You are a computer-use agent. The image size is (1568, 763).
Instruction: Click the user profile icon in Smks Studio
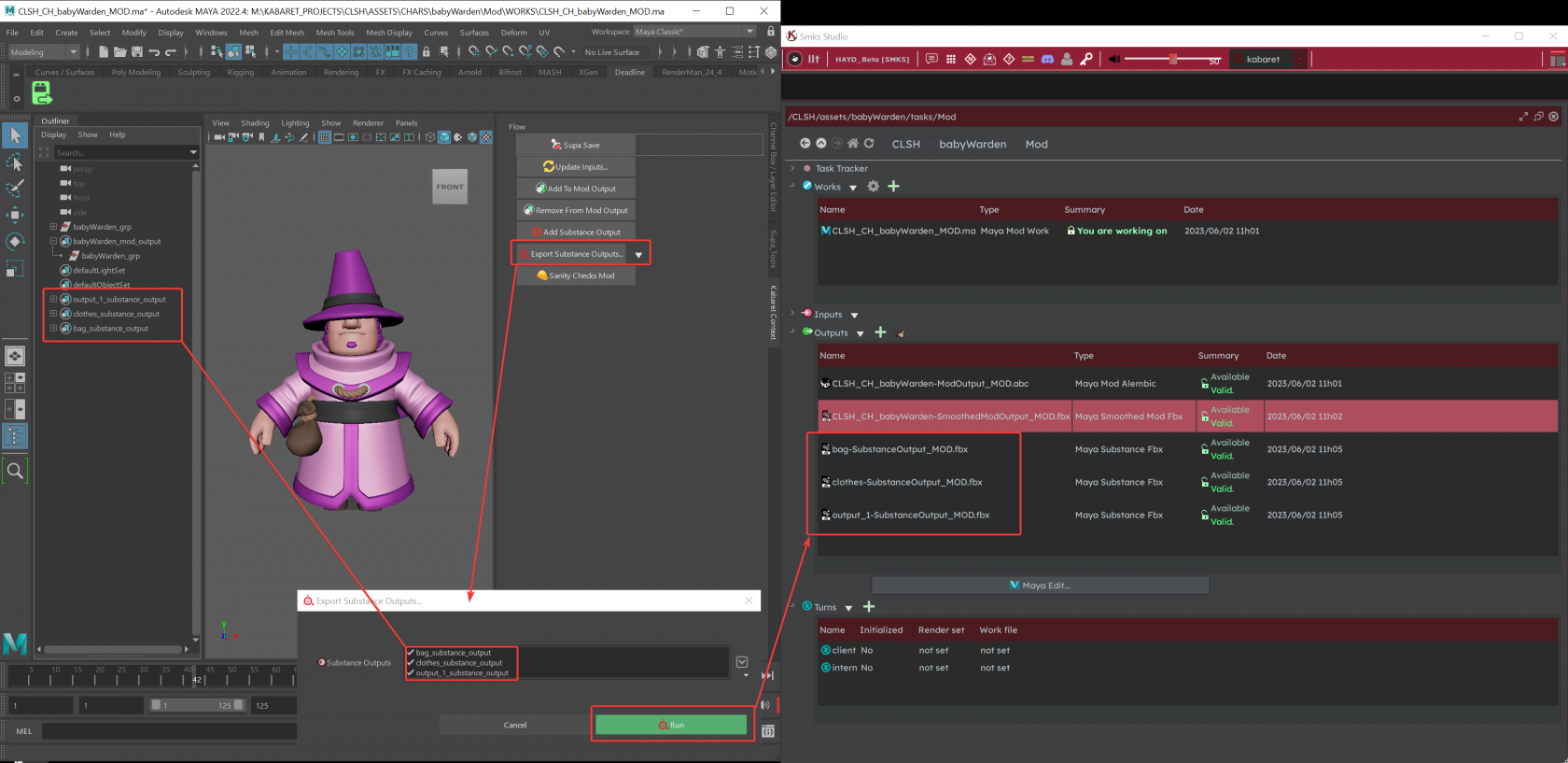(1067, 59)
